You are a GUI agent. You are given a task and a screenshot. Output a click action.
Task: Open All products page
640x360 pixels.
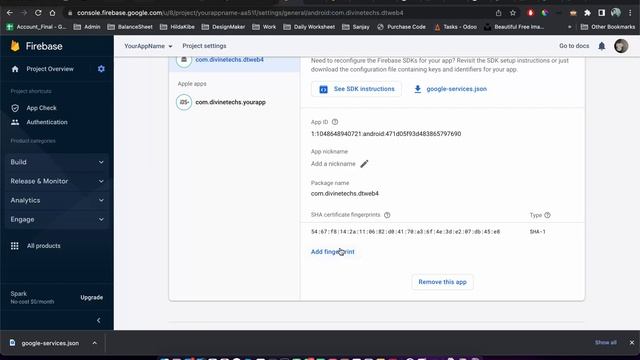click(x=44, y=246)
